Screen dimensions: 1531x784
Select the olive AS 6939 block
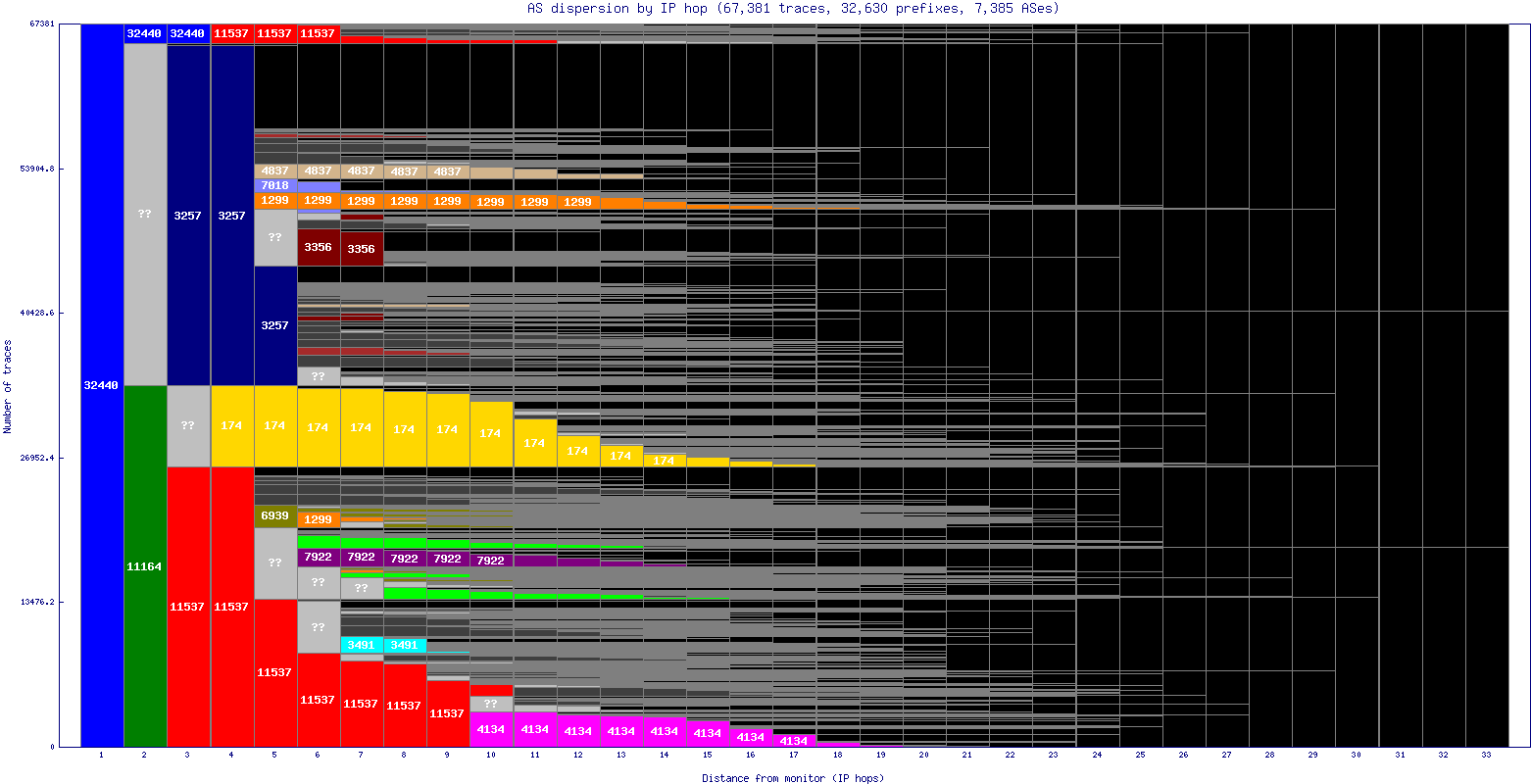(275, 516)
